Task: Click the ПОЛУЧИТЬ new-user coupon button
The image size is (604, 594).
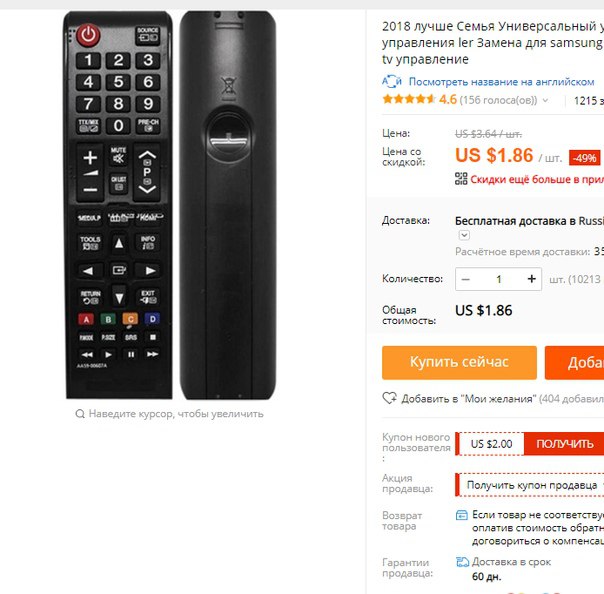Action: pyautogui.click(x=564, y=444)
